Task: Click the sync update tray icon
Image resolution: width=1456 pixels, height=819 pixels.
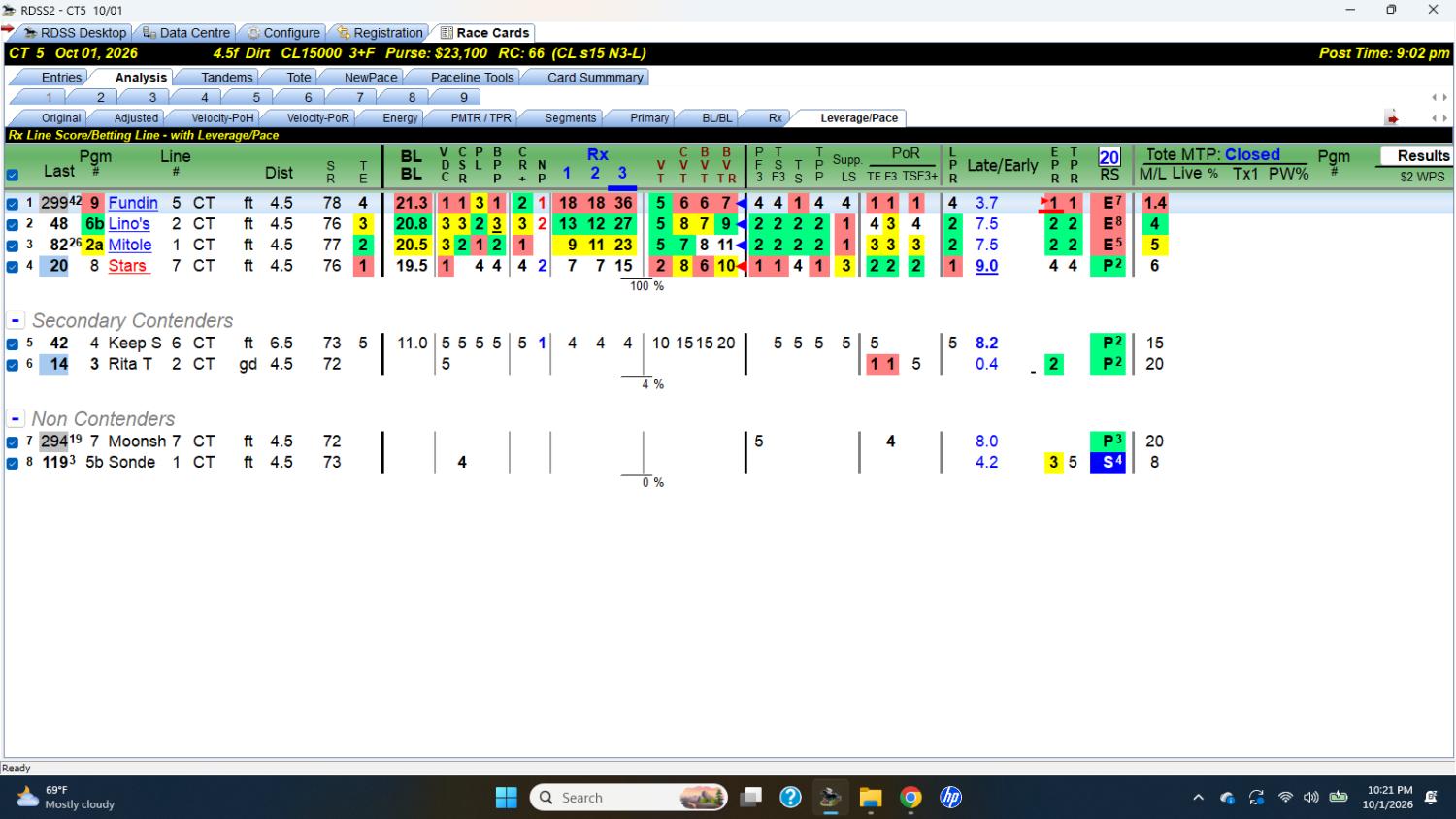Action: (x=1256, y=798)
